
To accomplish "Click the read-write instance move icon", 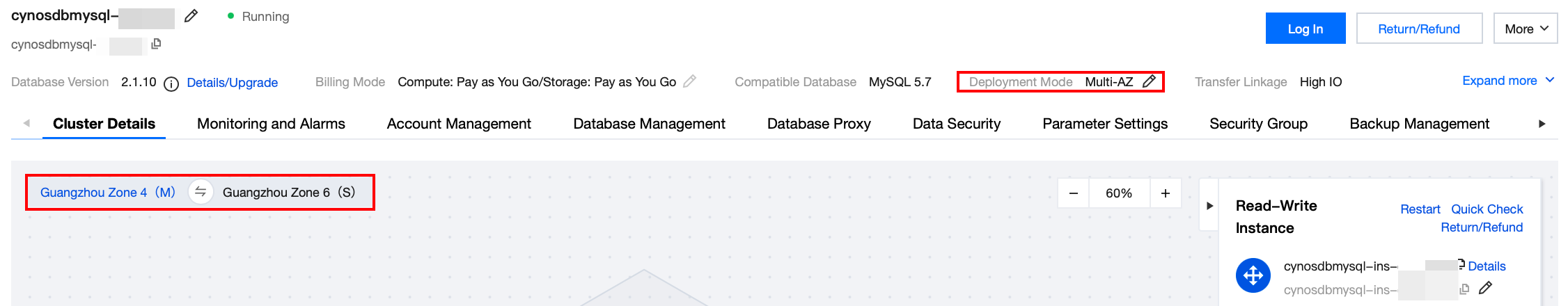I will (x=1253, y=275).
